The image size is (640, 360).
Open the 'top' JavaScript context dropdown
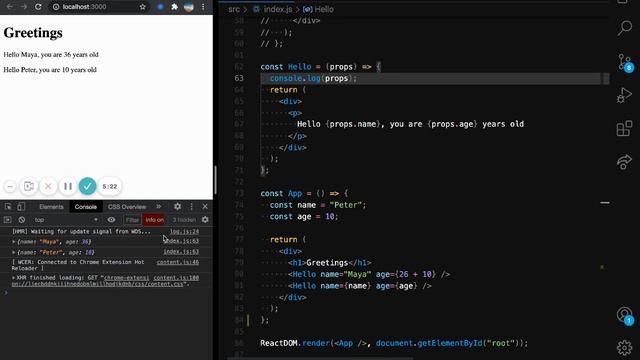point(66,220)
